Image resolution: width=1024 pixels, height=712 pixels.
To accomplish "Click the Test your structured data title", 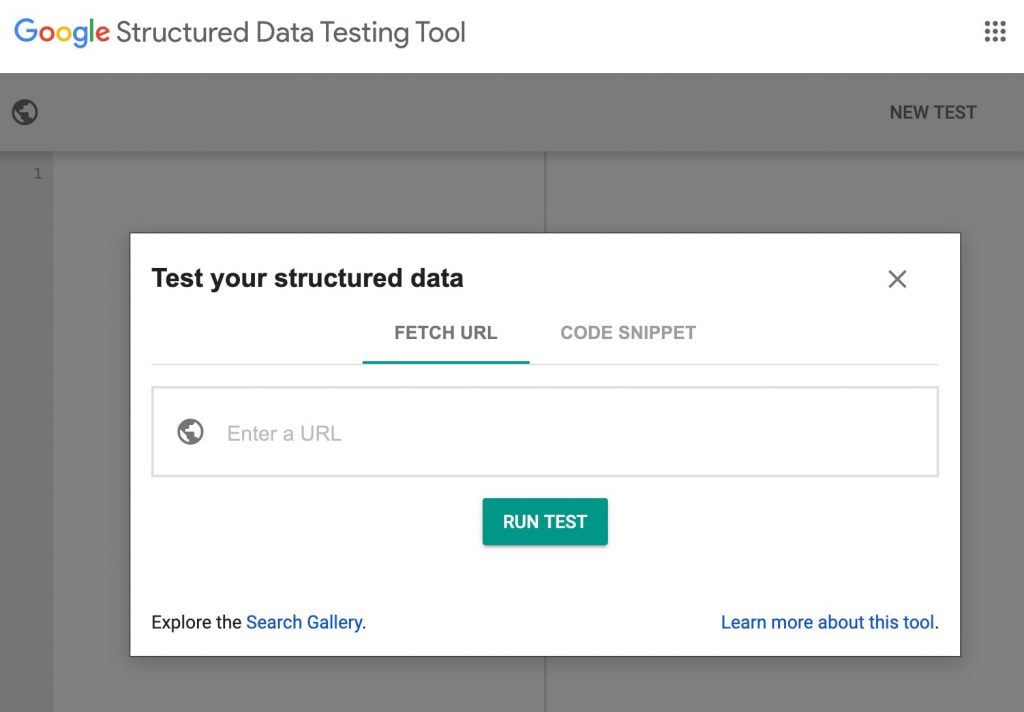I will coord(307,278).
